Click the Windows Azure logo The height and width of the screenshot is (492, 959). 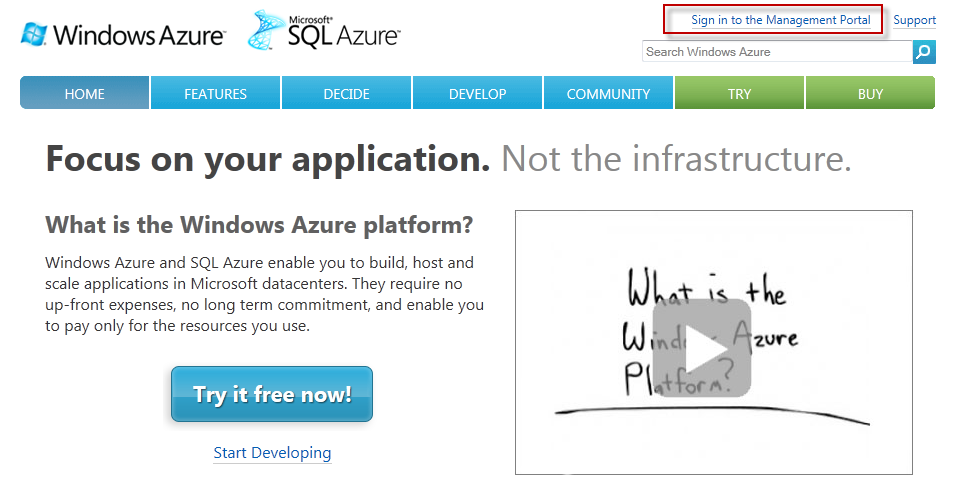pyautogui.click(x=123, y=34)
